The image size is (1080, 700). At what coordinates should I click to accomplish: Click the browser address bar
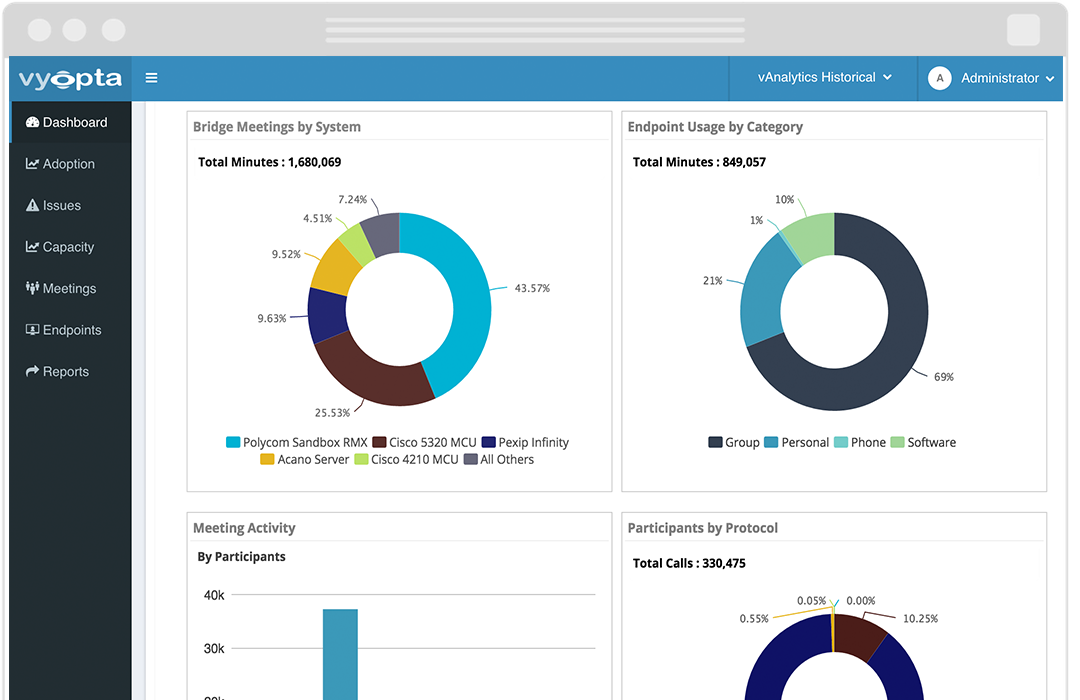pyautogui.click(x=535, y=30)
